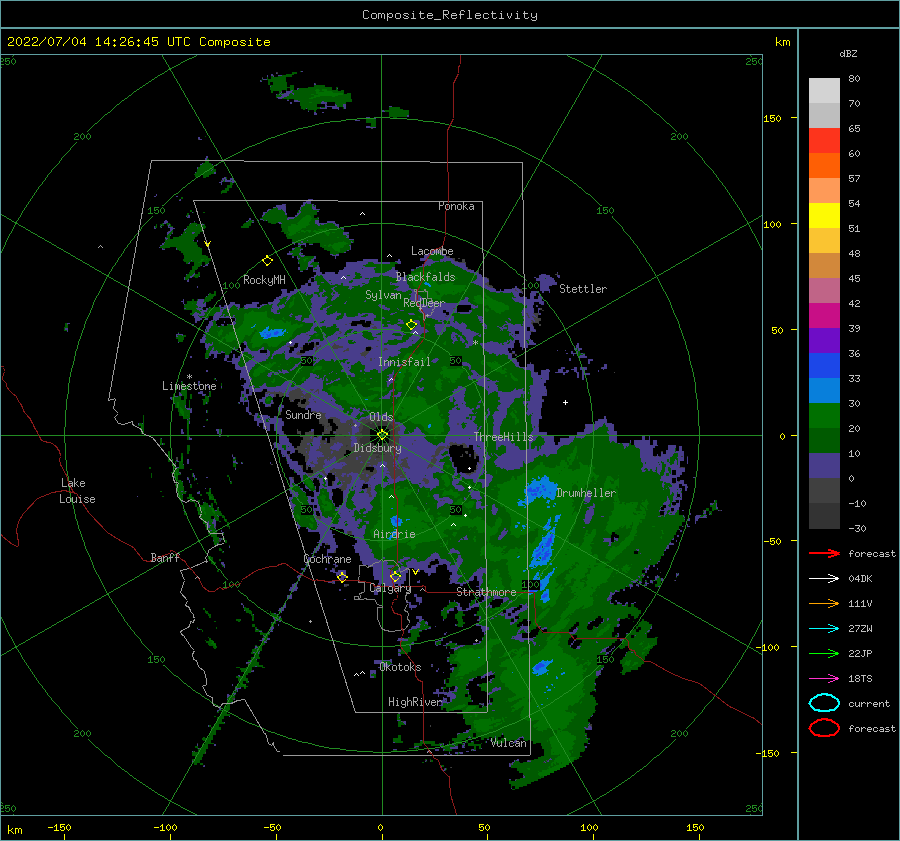The image size is (900, 841).
Task: Click the yellow marker near RedDeer
Action: click(x=412, y=325)
